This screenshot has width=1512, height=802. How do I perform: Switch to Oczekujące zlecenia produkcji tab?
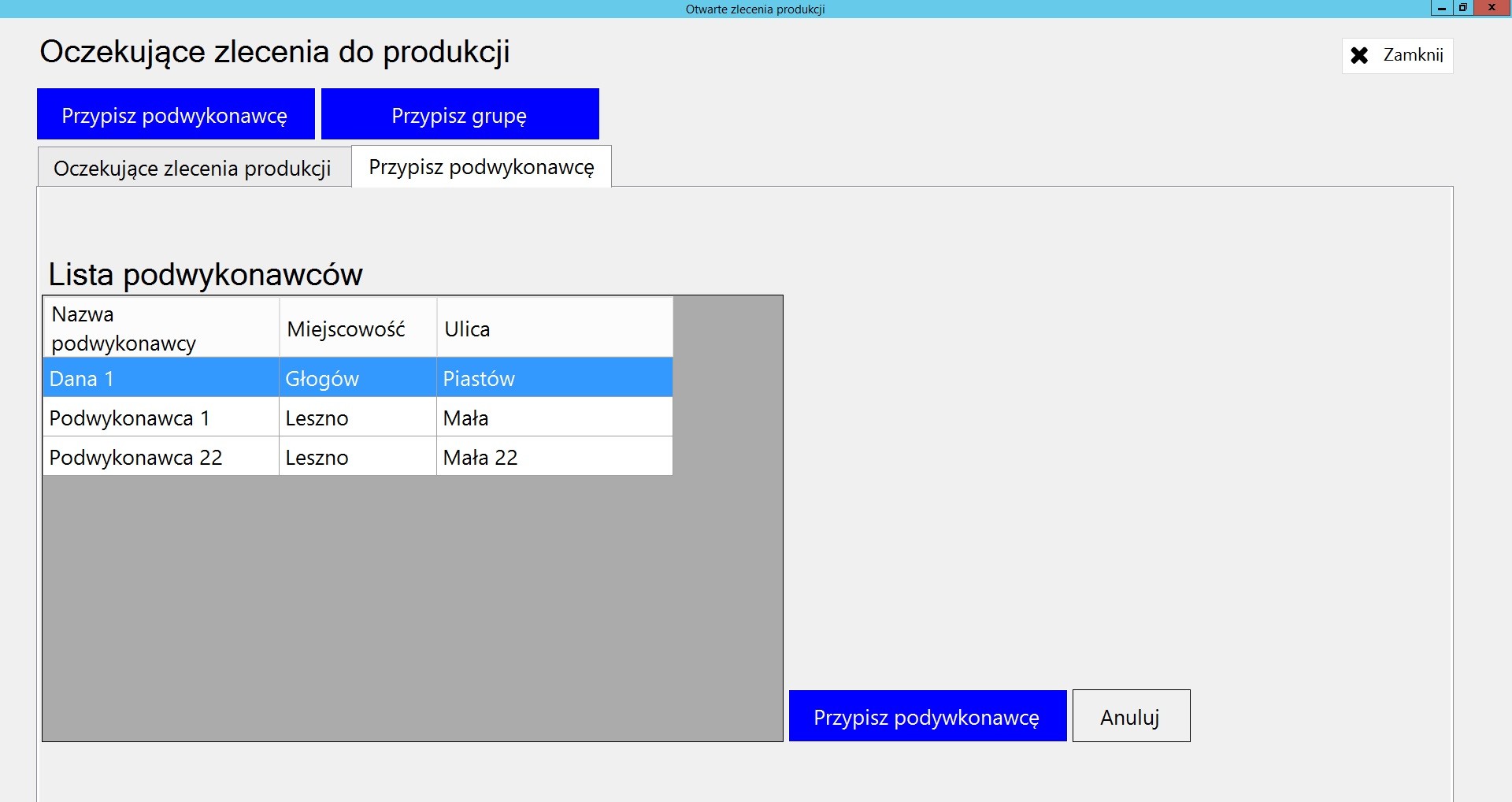194,167
